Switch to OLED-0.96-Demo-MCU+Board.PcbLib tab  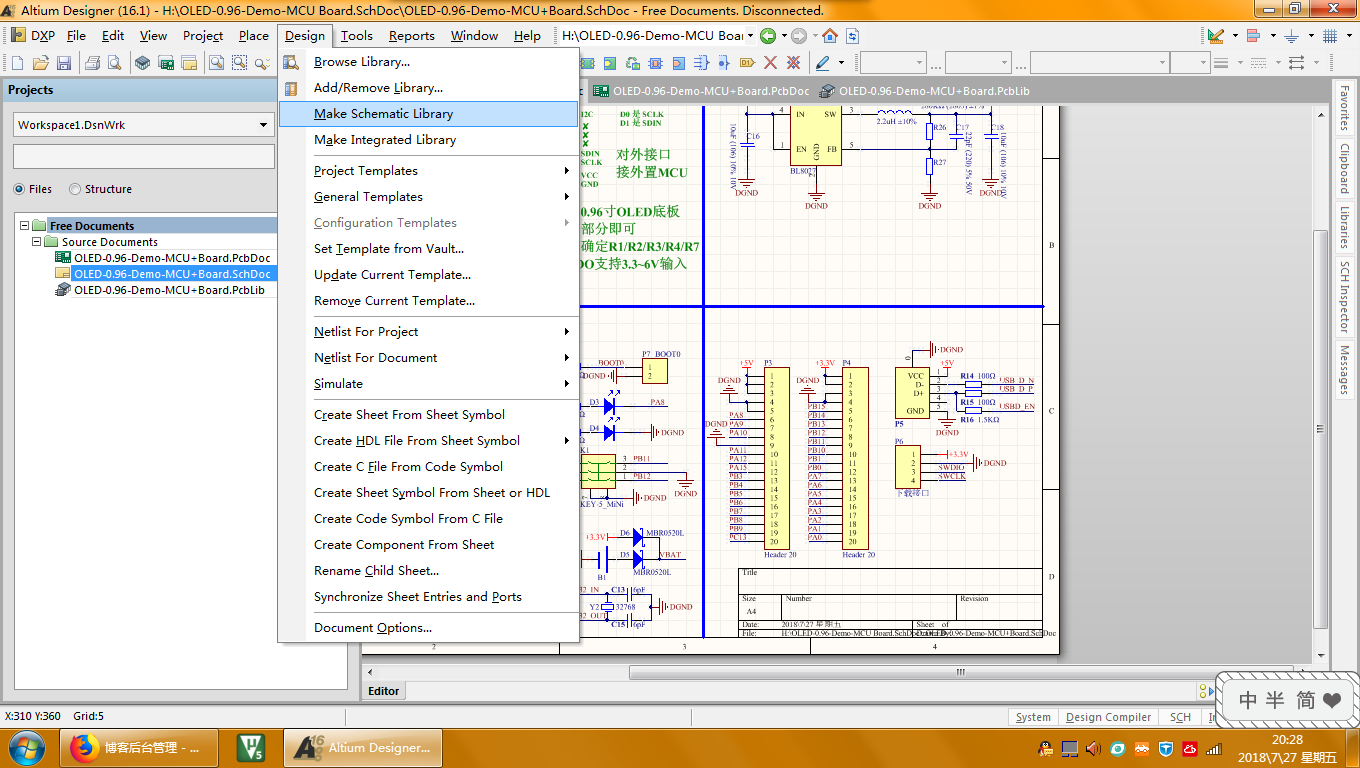(x=925, y=91)
